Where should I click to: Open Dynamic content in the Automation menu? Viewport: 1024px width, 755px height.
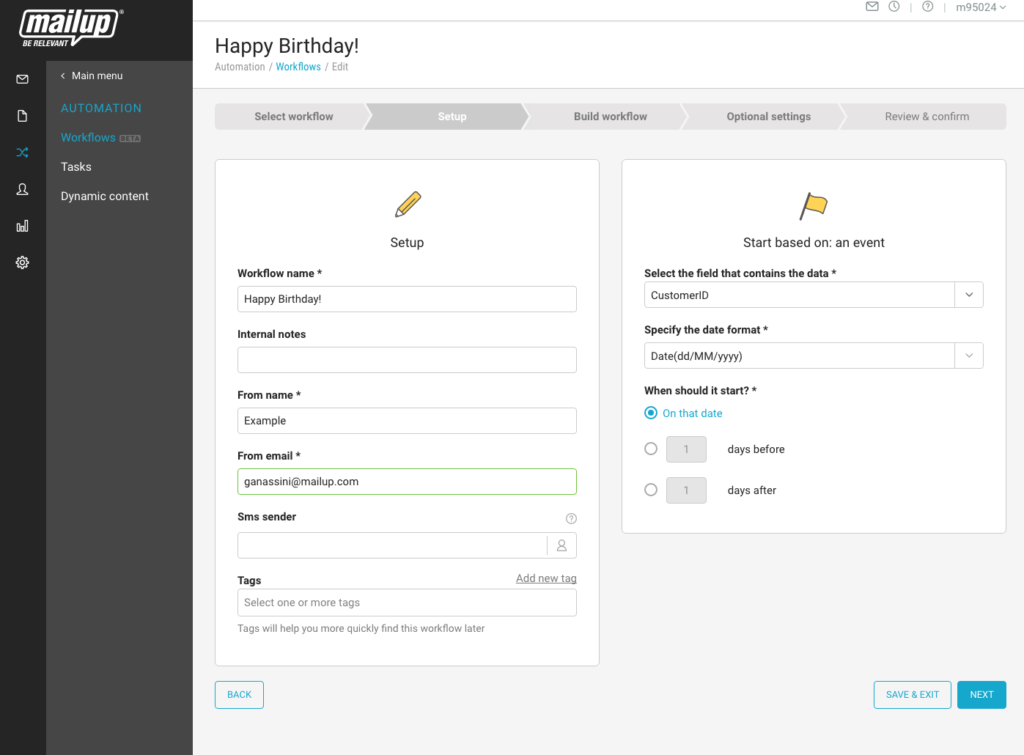104,196
